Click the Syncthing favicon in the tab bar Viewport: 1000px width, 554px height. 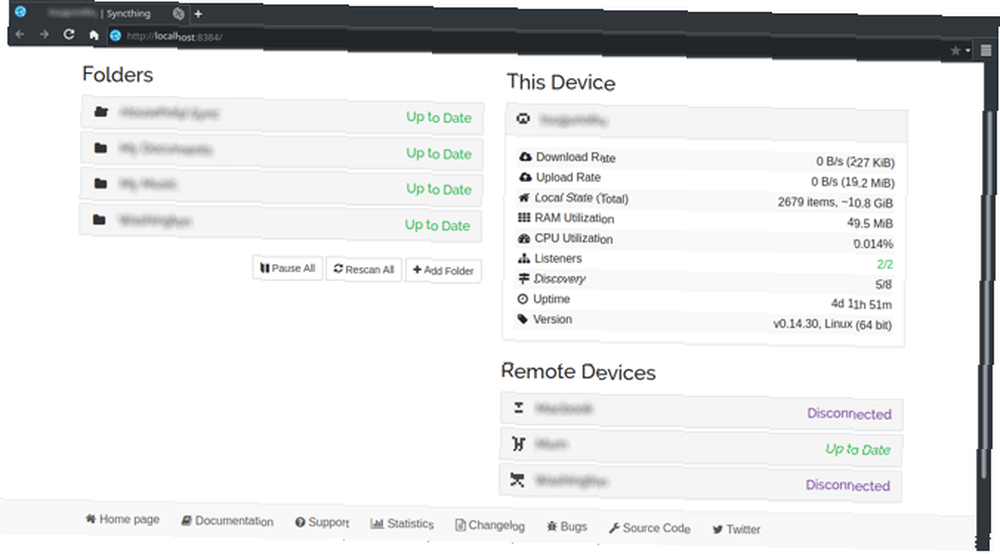tap(20, 11)
